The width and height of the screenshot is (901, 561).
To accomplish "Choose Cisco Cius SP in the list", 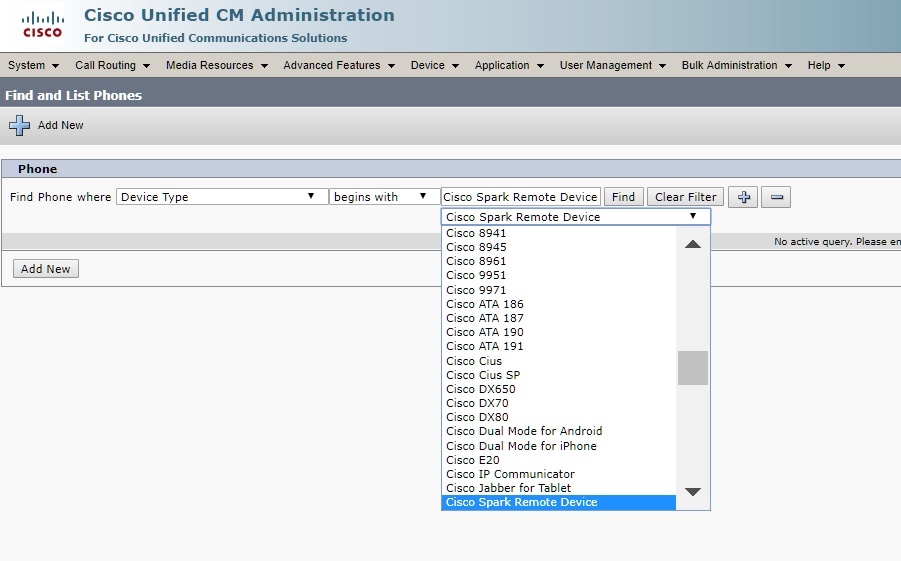I will coord(559,375).
